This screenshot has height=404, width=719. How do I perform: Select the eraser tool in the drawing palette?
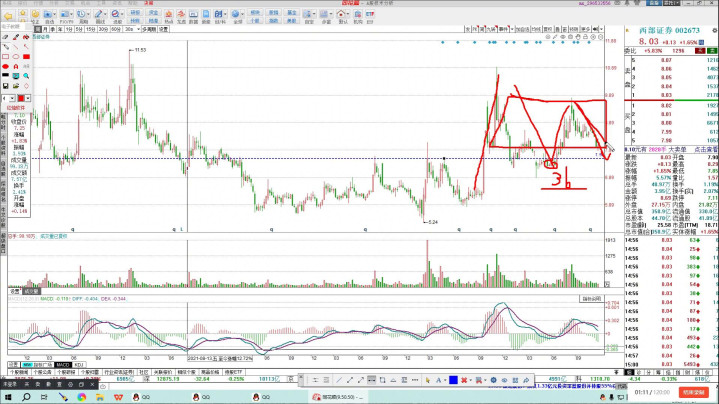pyautogui.click(x=6, y=37)
